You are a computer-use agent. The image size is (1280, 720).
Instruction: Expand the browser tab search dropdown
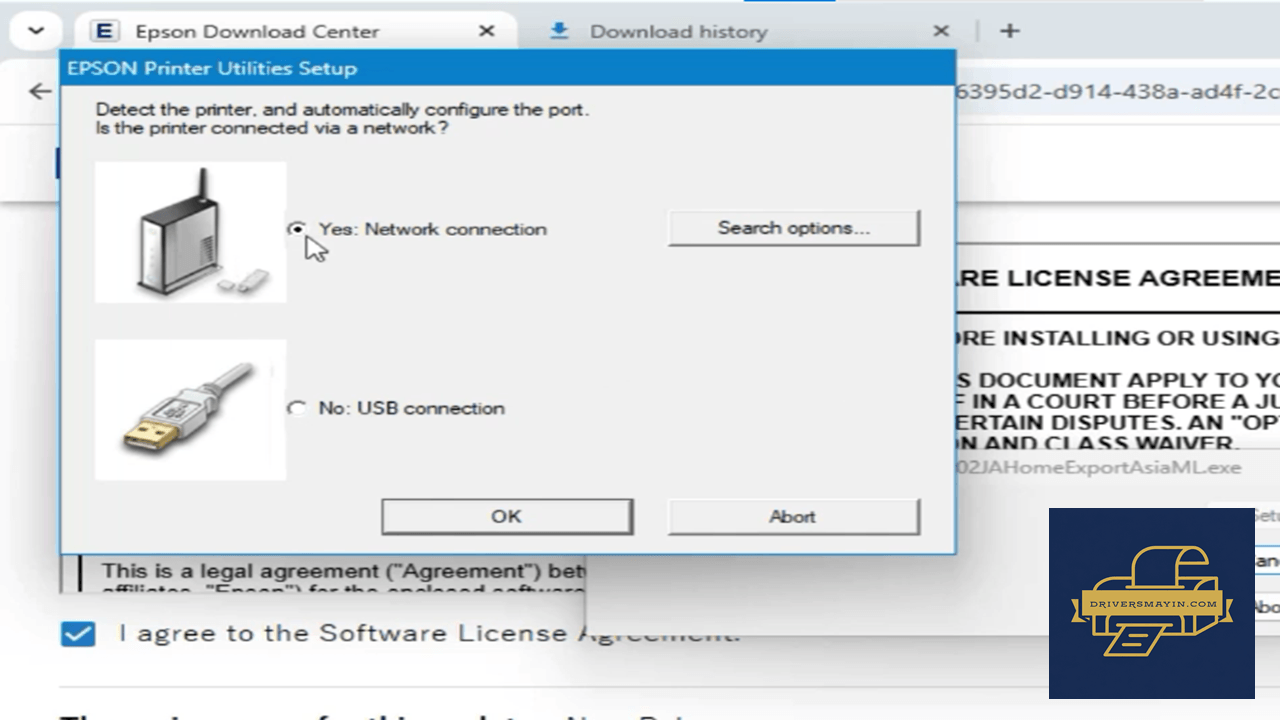tap(36, 31)
